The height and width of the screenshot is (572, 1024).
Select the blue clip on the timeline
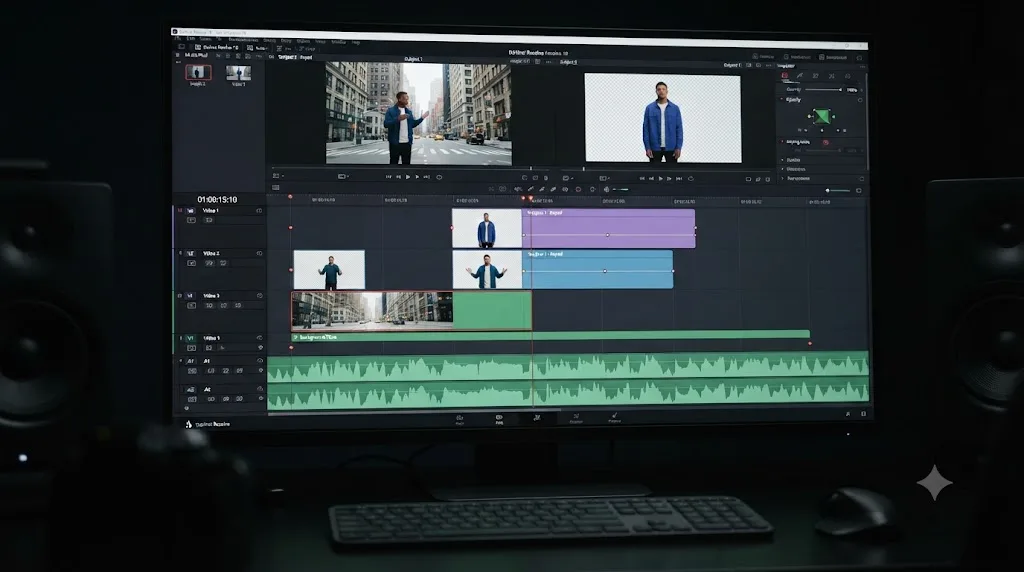pos(598,270)
